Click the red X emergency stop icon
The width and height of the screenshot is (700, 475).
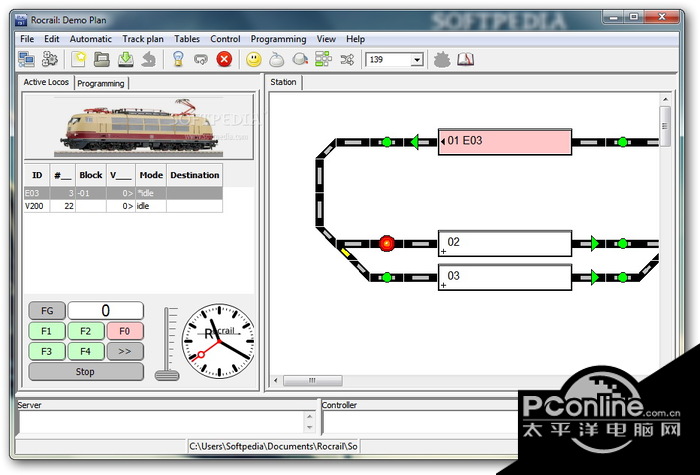click(224, 59)
